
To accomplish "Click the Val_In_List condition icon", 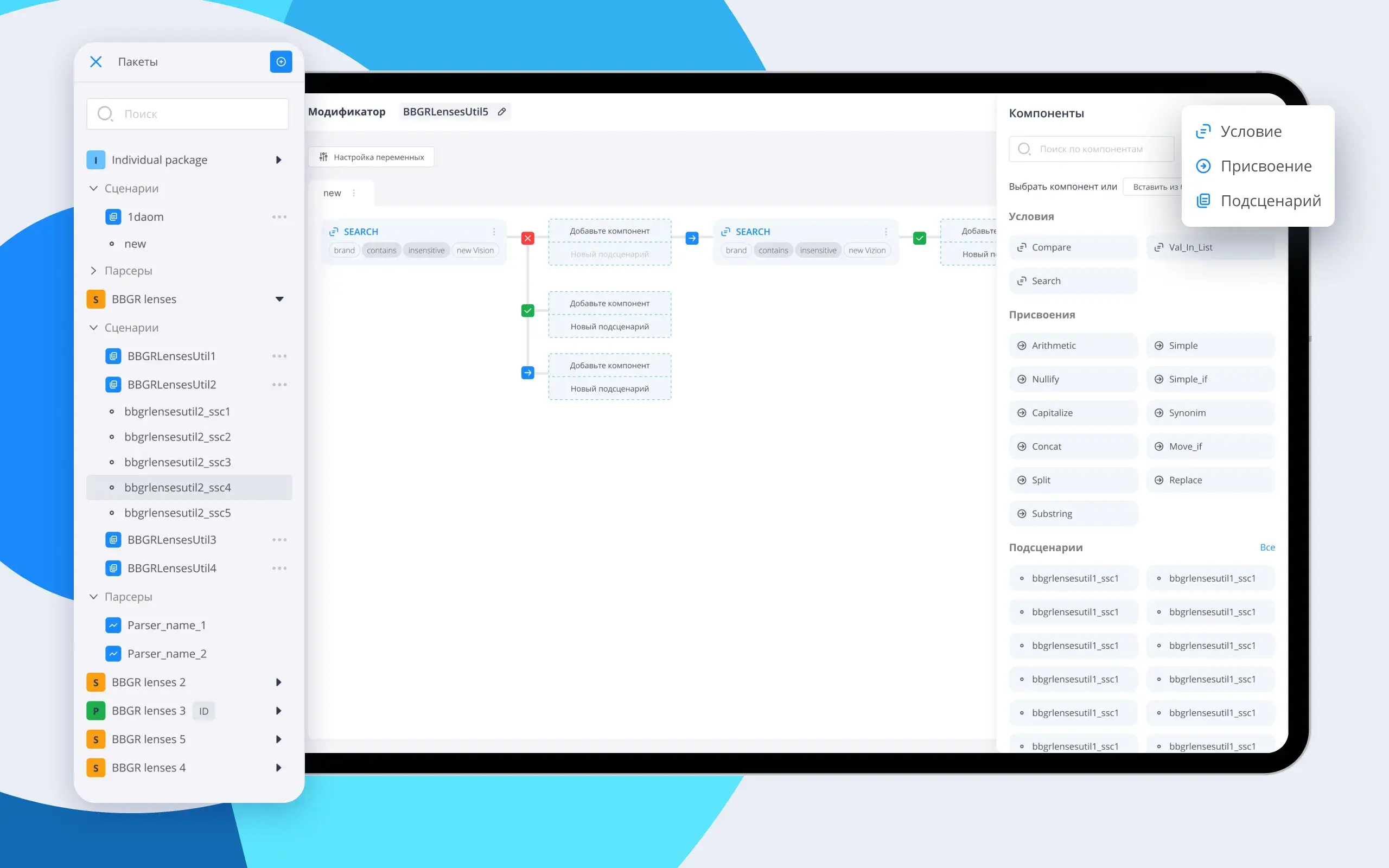I will (1158, 247).
